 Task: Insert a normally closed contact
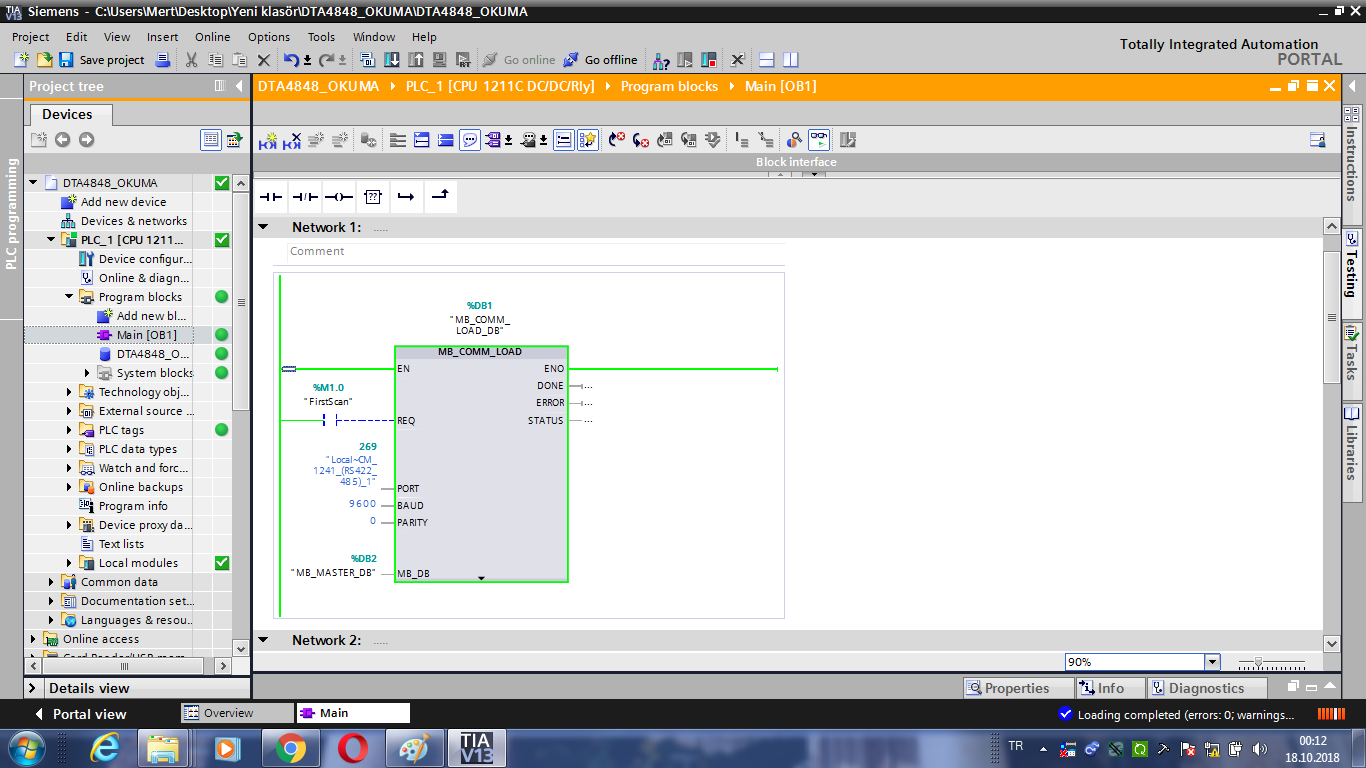click(305, 197)
